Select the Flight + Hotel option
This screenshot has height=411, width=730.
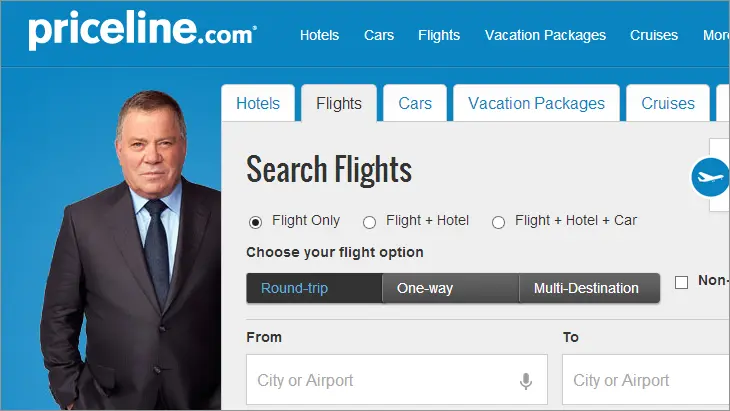pos(369,222)
